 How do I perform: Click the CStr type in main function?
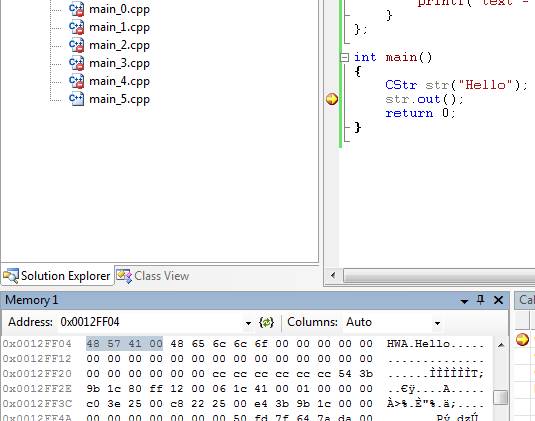[401, 85]
